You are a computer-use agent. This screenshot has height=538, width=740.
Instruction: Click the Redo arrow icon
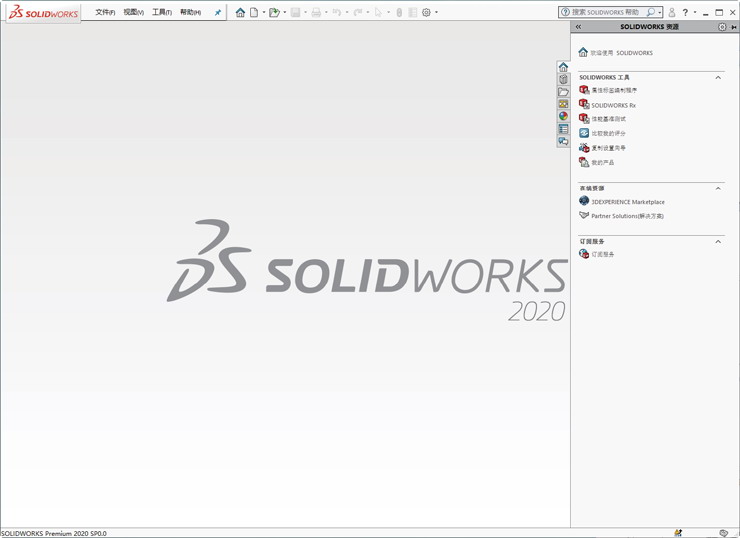(x=358, y=13)
